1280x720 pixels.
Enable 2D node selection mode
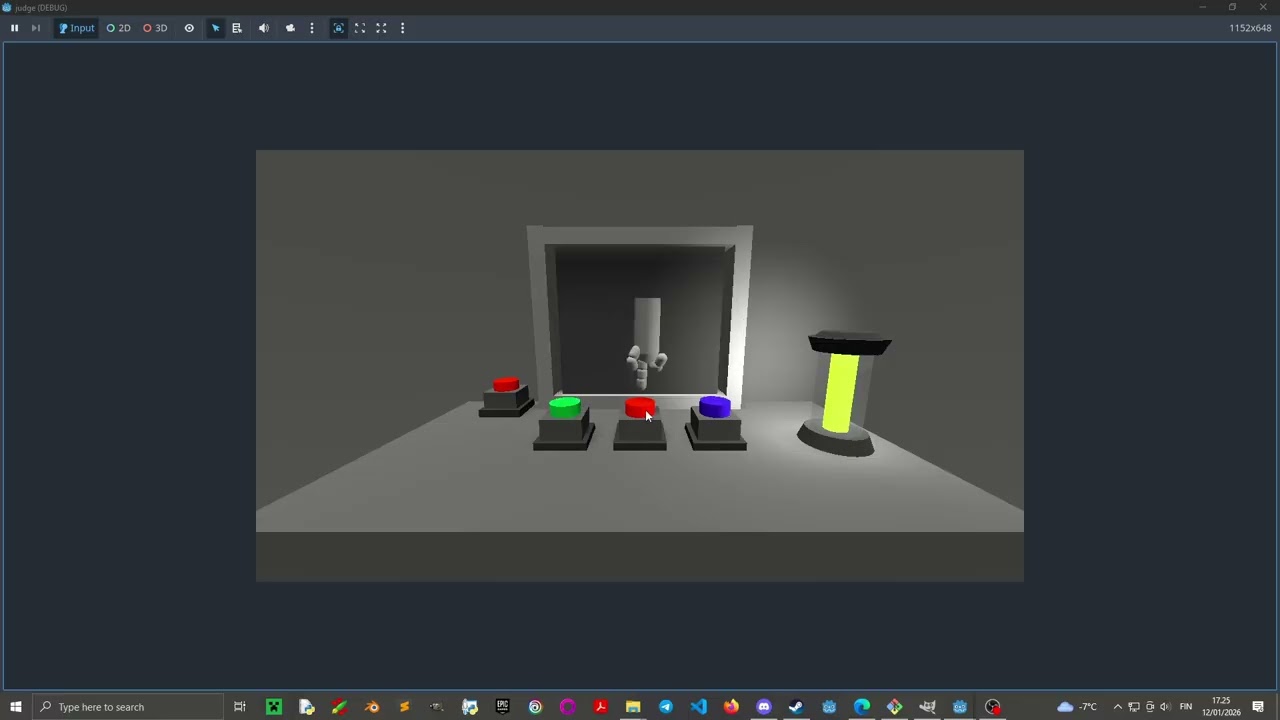coord(119,28)
